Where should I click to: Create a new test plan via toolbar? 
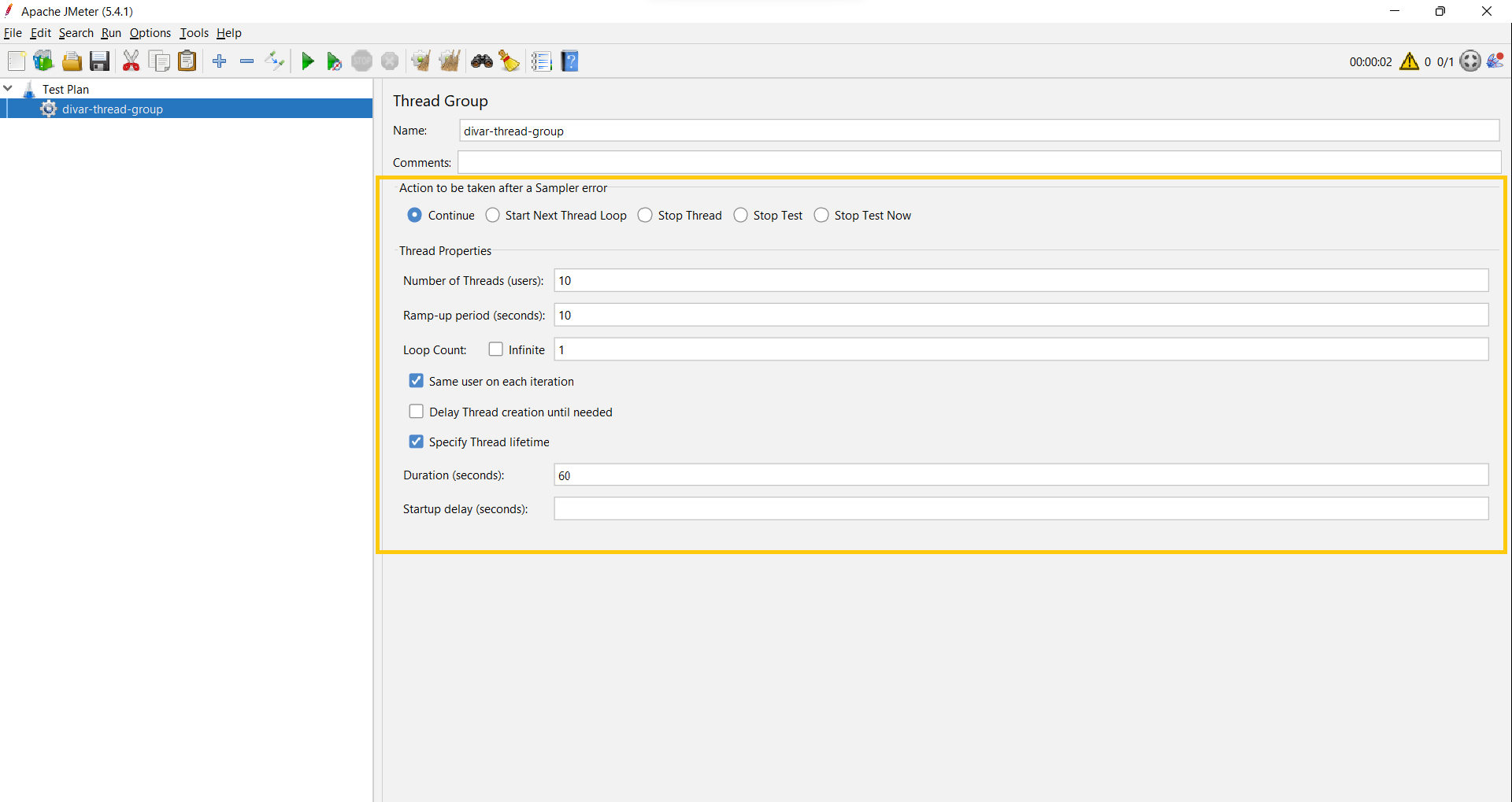(17, 61)
